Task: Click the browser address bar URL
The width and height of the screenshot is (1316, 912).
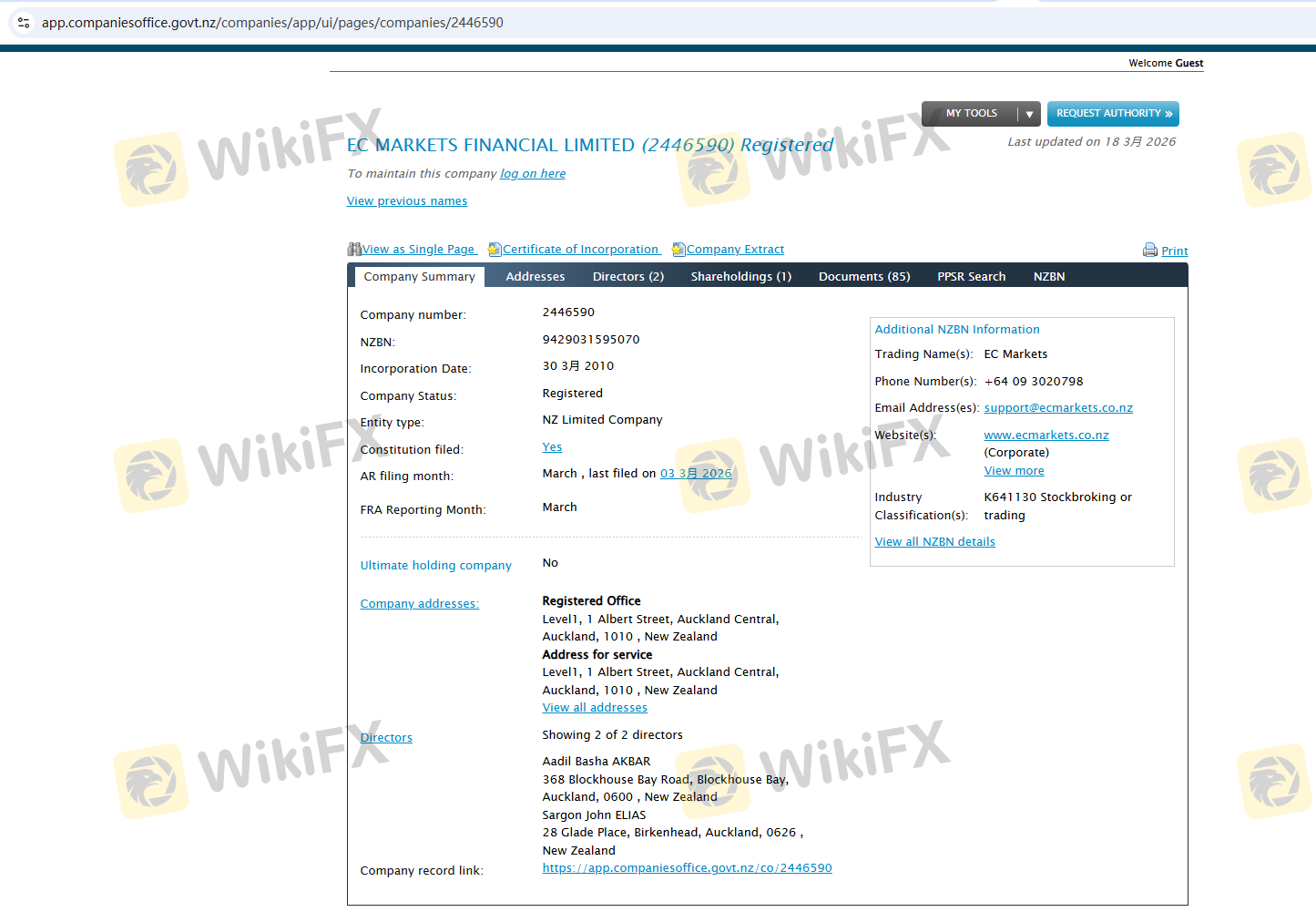Action: (272, 23)
